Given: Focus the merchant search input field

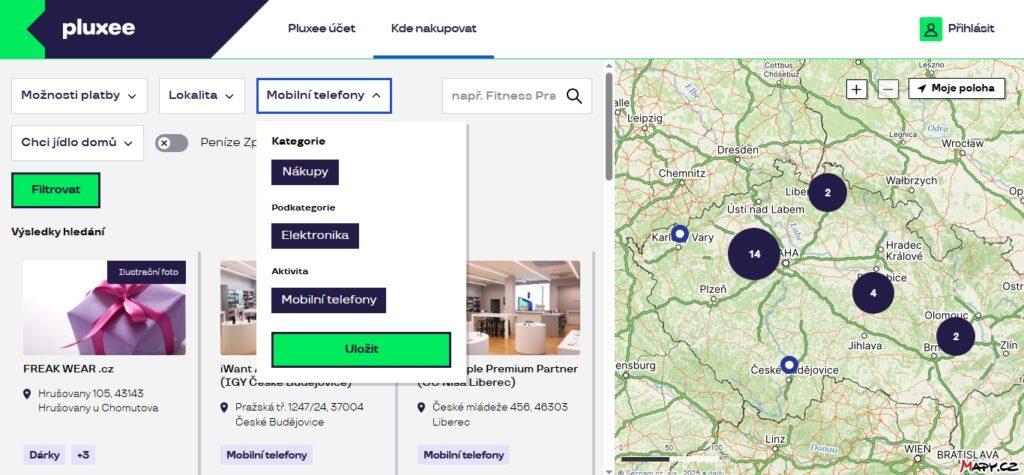Looking at the screenshot, I should (503, 96).
